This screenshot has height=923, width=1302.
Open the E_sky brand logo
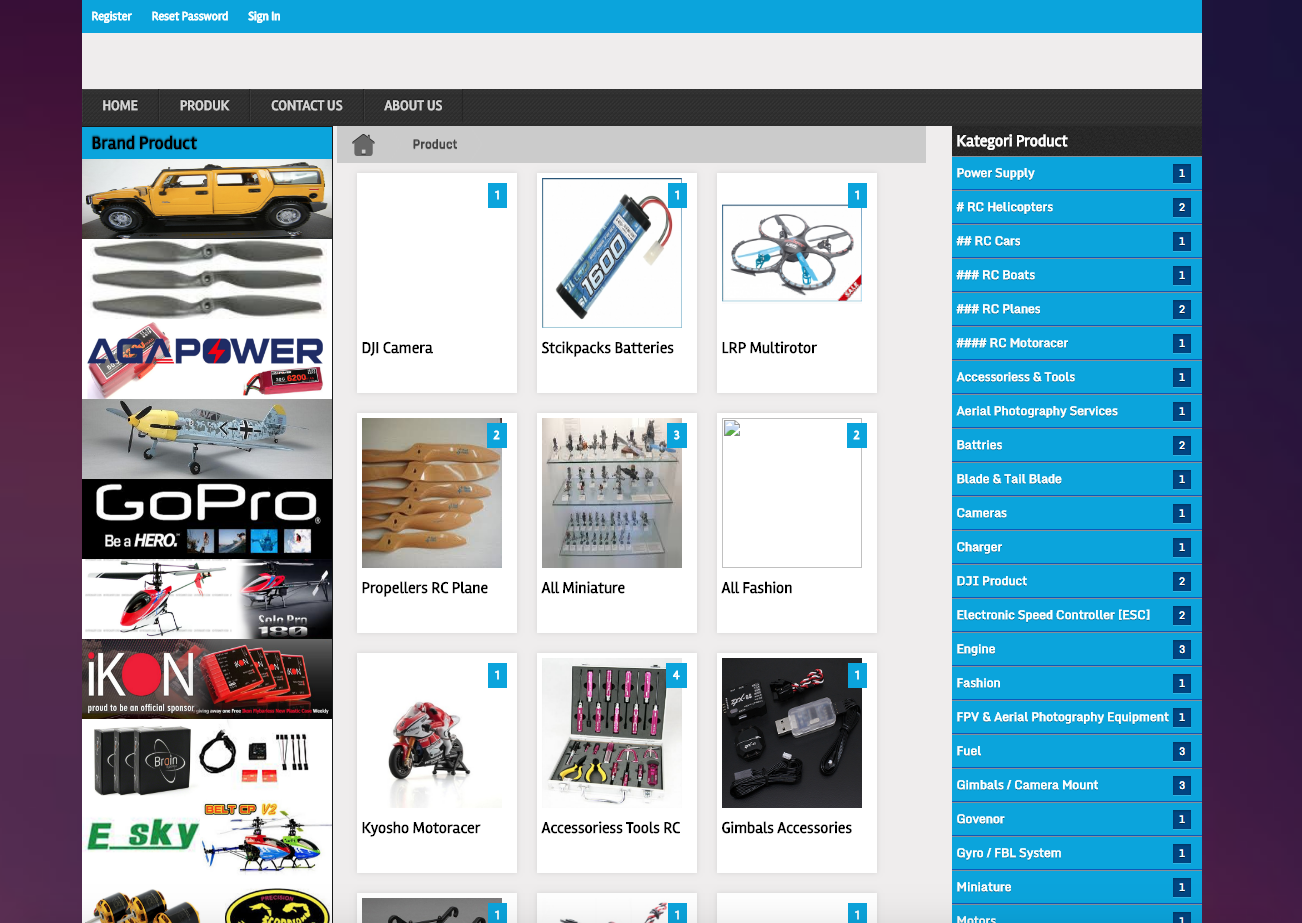(207, 836)
